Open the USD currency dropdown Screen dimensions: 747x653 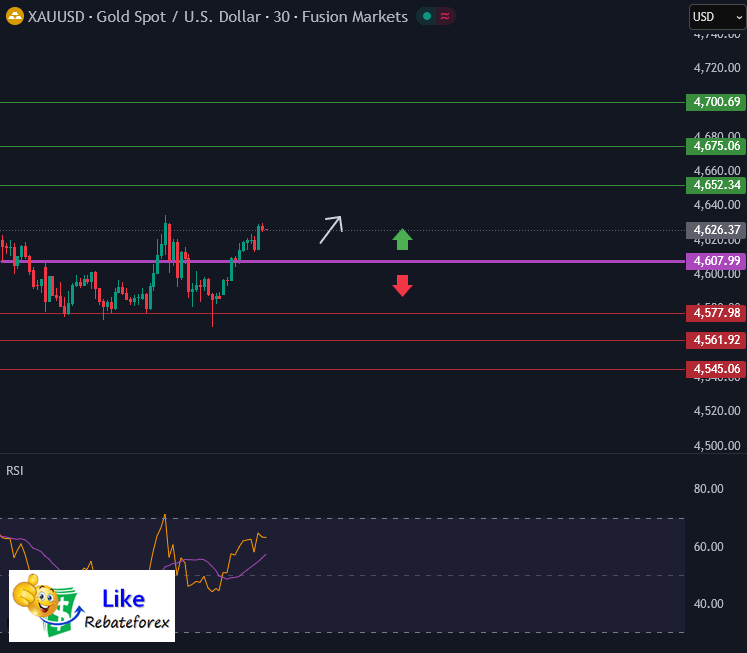point(717,17)
